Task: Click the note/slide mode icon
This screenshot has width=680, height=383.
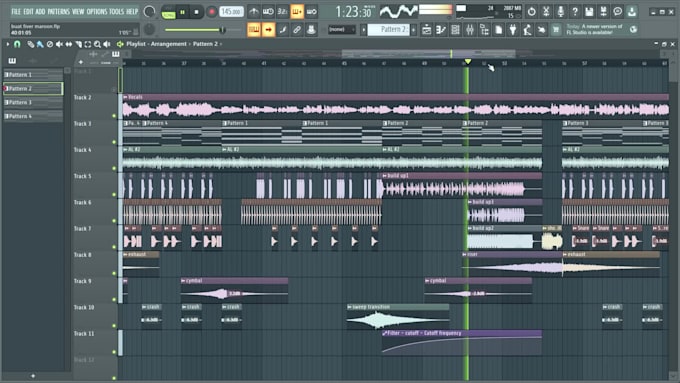Action: [x=283, y=30]
